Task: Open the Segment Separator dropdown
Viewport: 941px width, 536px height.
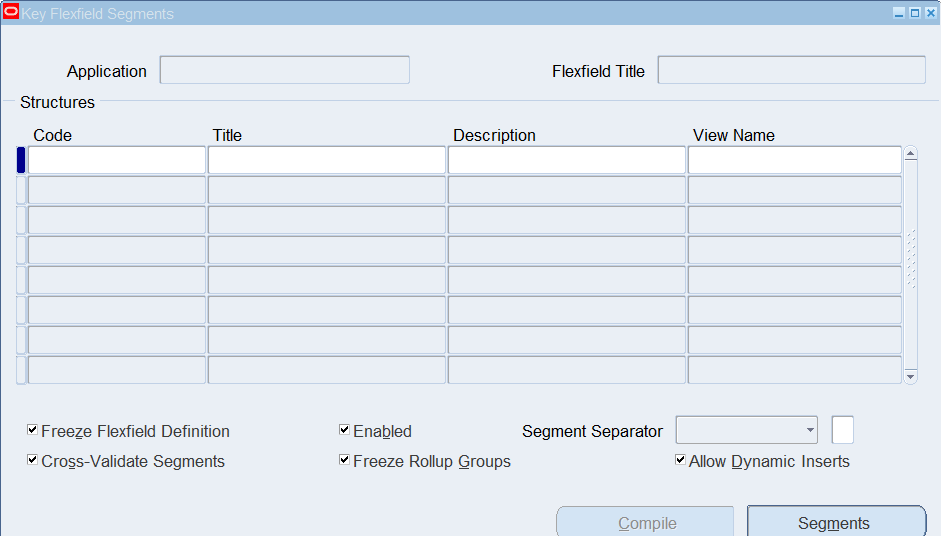Action: pyautogui.click(x=810, y=430)
